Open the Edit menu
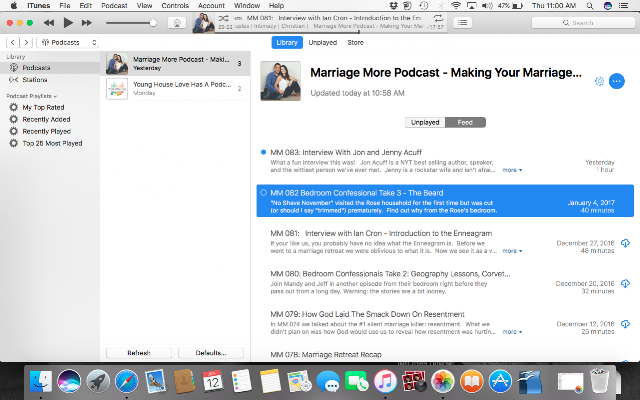Viewport: 640px width, 400px height. (x=86, y=6)
